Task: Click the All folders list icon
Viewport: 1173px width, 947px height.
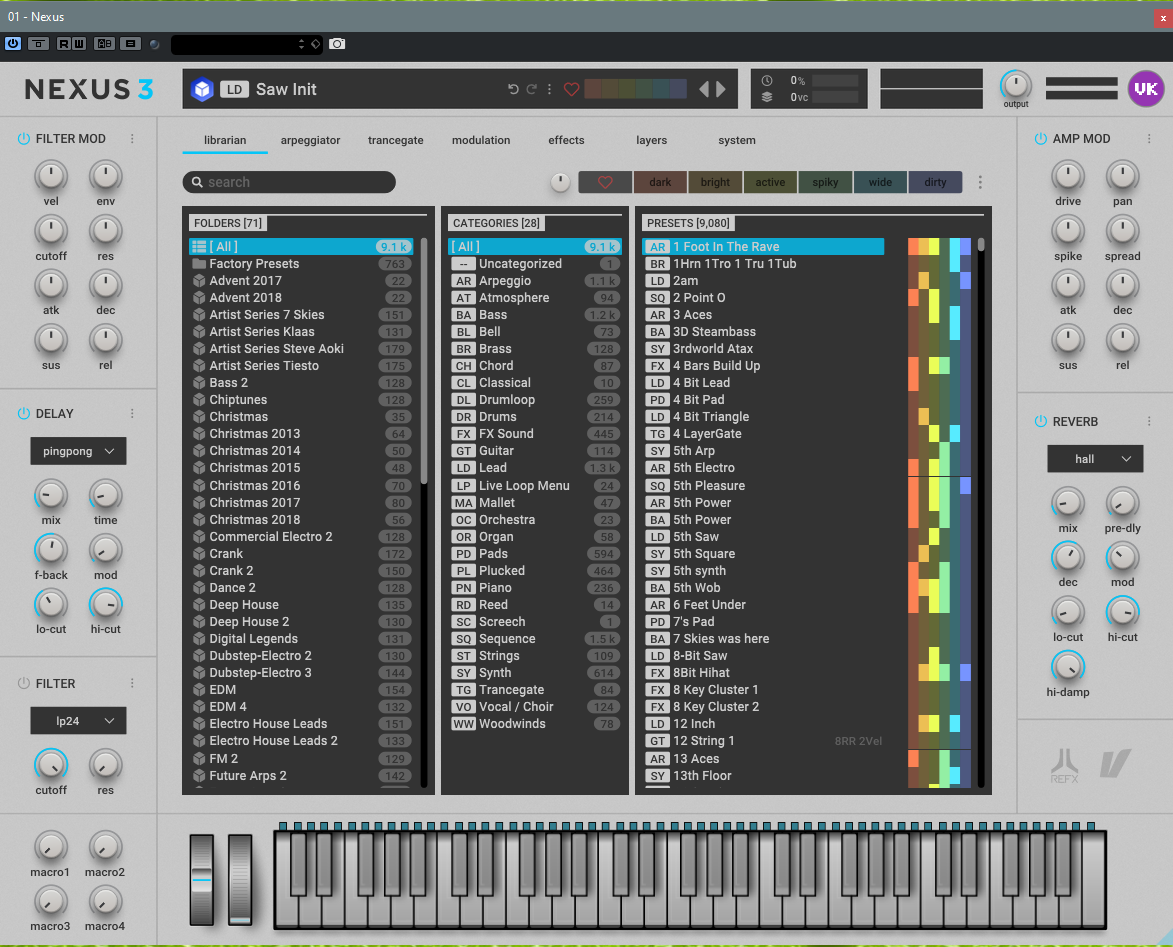Action: point(199,246)
